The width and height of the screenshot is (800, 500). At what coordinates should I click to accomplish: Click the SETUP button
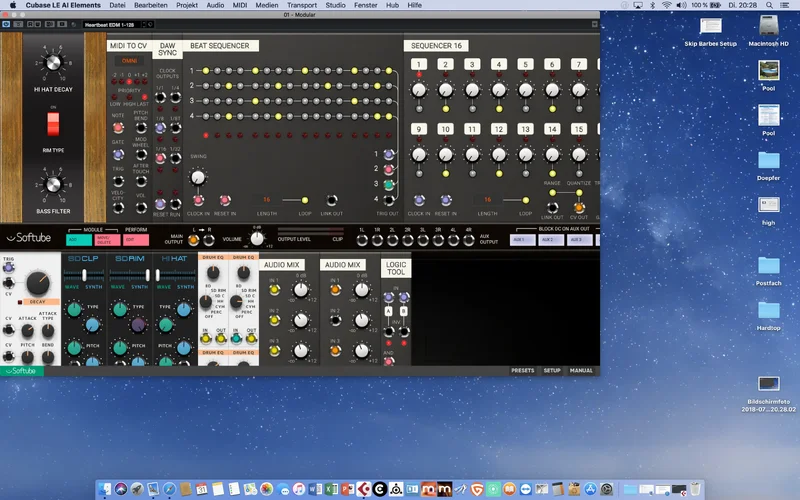point(552,370)
